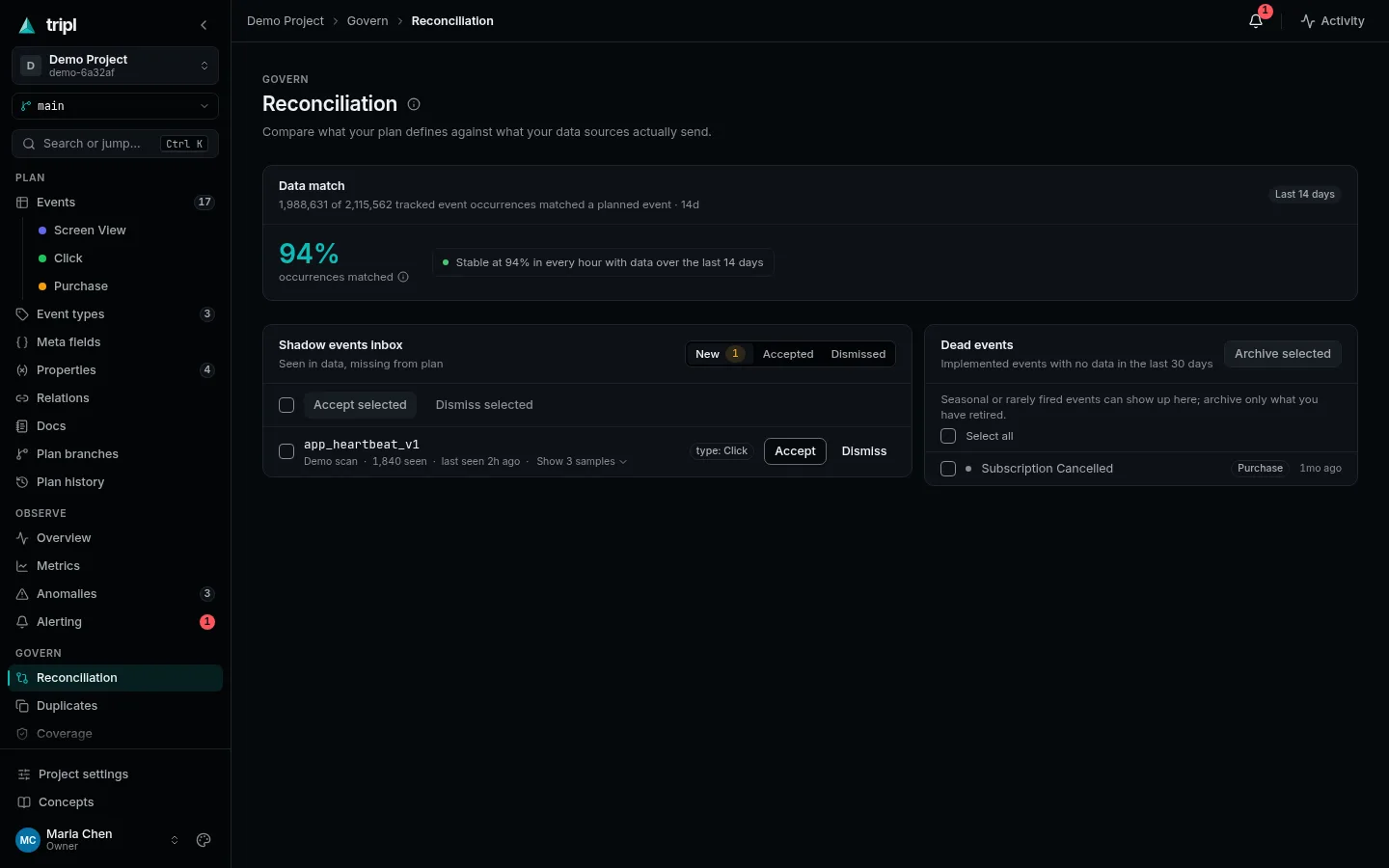This screenshot has height=868, width=1389.
Task: Click the Archive selected button
Action: (x=1282, y=354)
